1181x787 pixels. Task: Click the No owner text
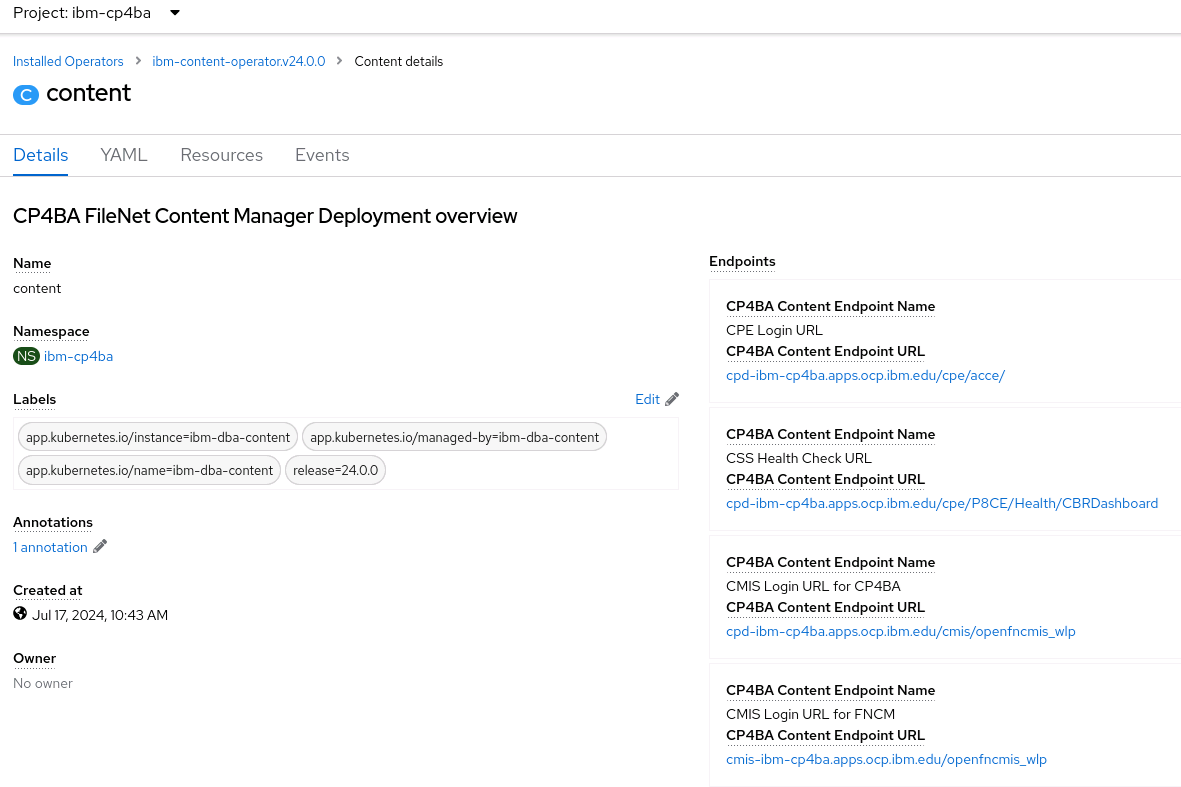[x=43, y=684]
